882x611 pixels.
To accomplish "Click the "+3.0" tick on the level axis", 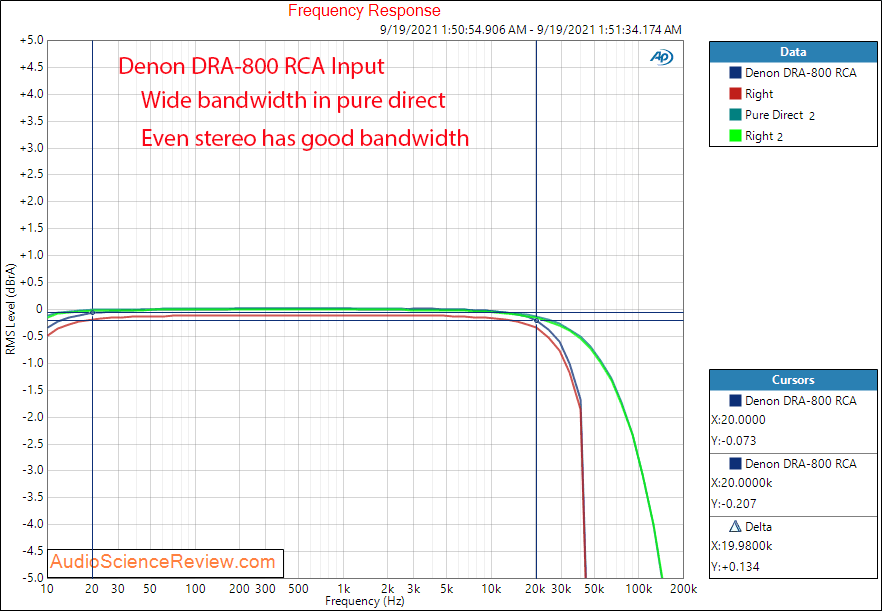I will pos(32,148).
